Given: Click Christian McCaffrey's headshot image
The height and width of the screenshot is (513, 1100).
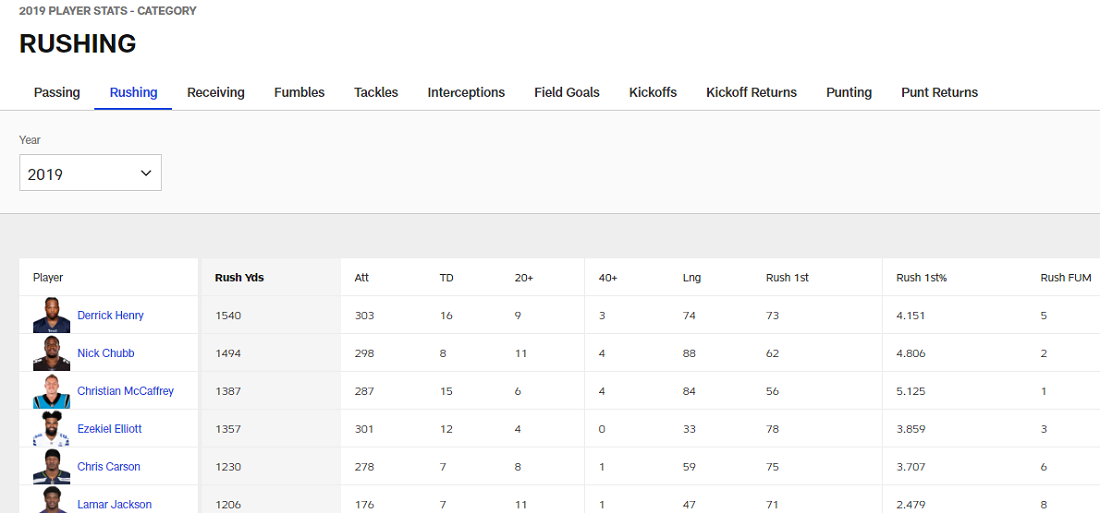Looking at the screenshot, I should [x=51, y=391].
